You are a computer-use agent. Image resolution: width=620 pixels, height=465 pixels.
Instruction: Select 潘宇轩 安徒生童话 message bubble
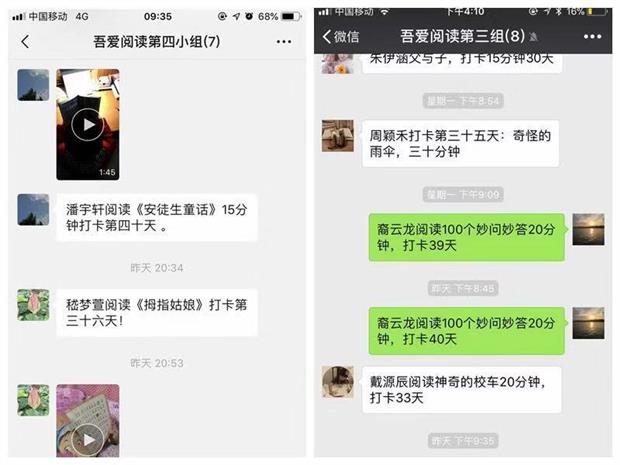click(x=157, y=217)
